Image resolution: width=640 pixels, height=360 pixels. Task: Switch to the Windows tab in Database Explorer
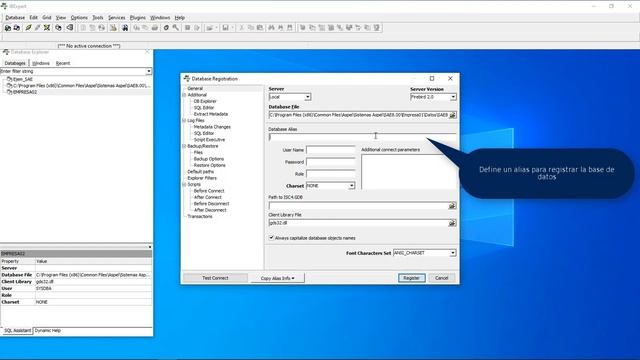pyautogui.click(x=41, y=63)
